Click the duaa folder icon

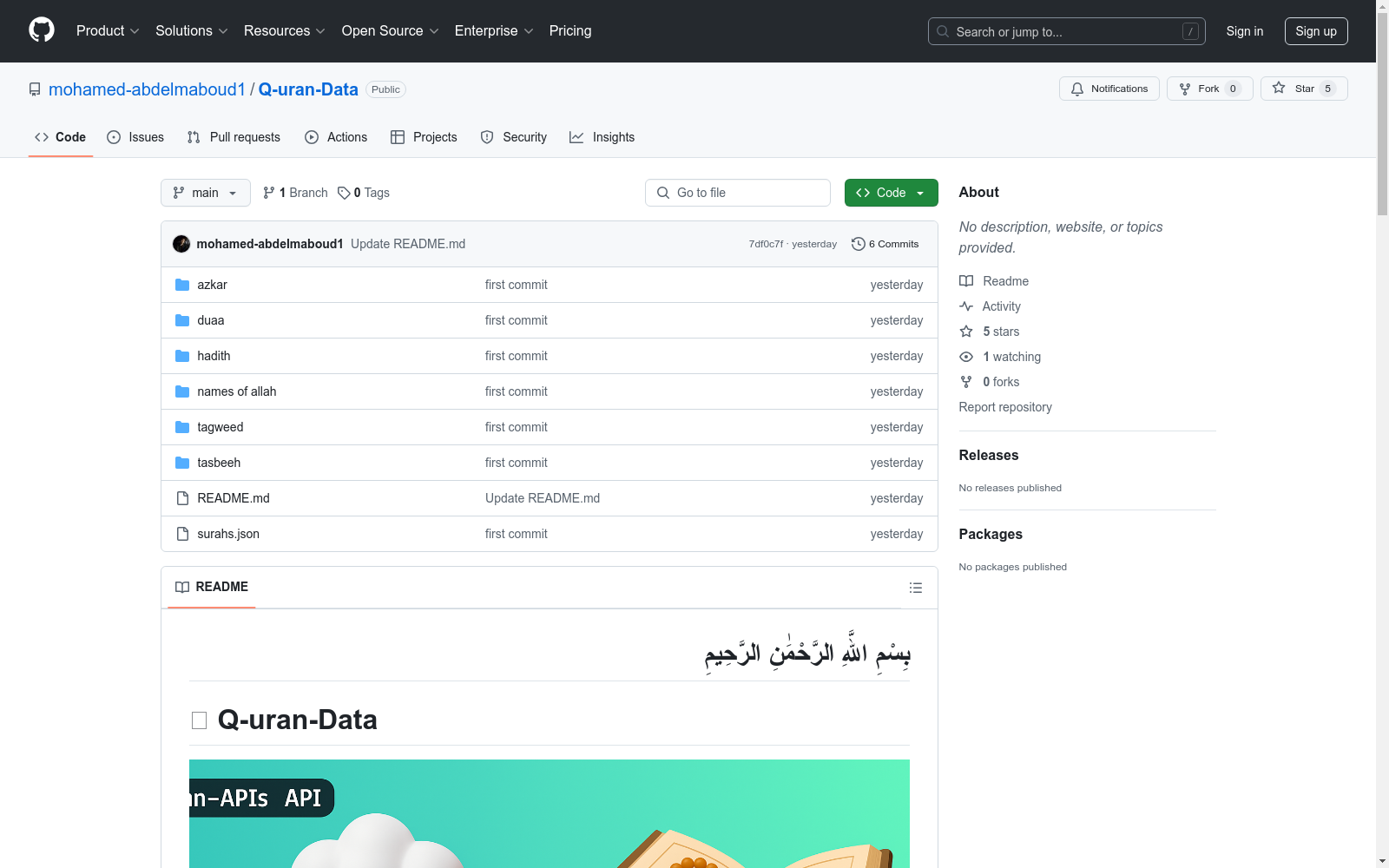[182, 320]
